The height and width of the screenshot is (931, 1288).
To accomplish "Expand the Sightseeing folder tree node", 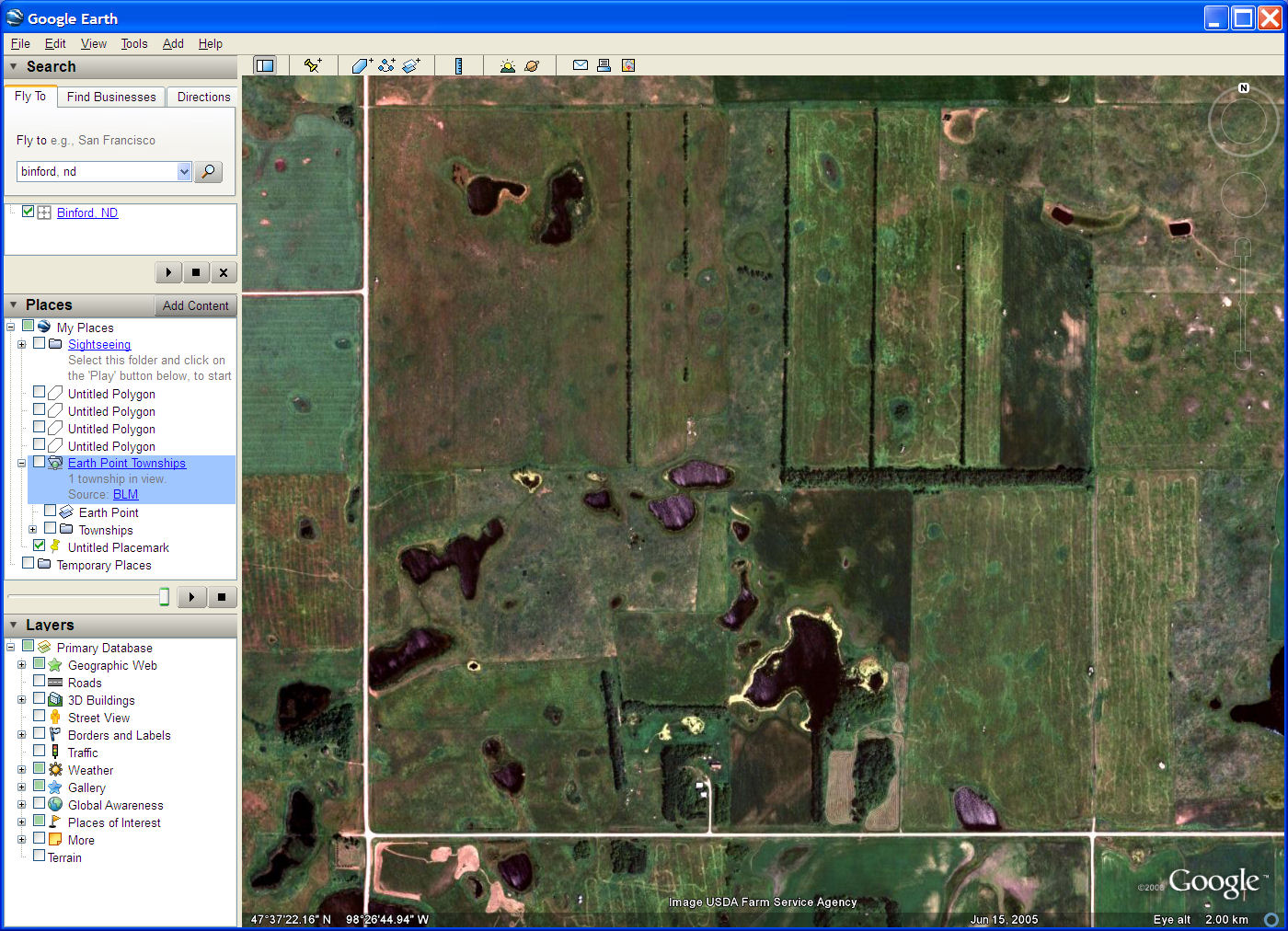I will [21, 344].
